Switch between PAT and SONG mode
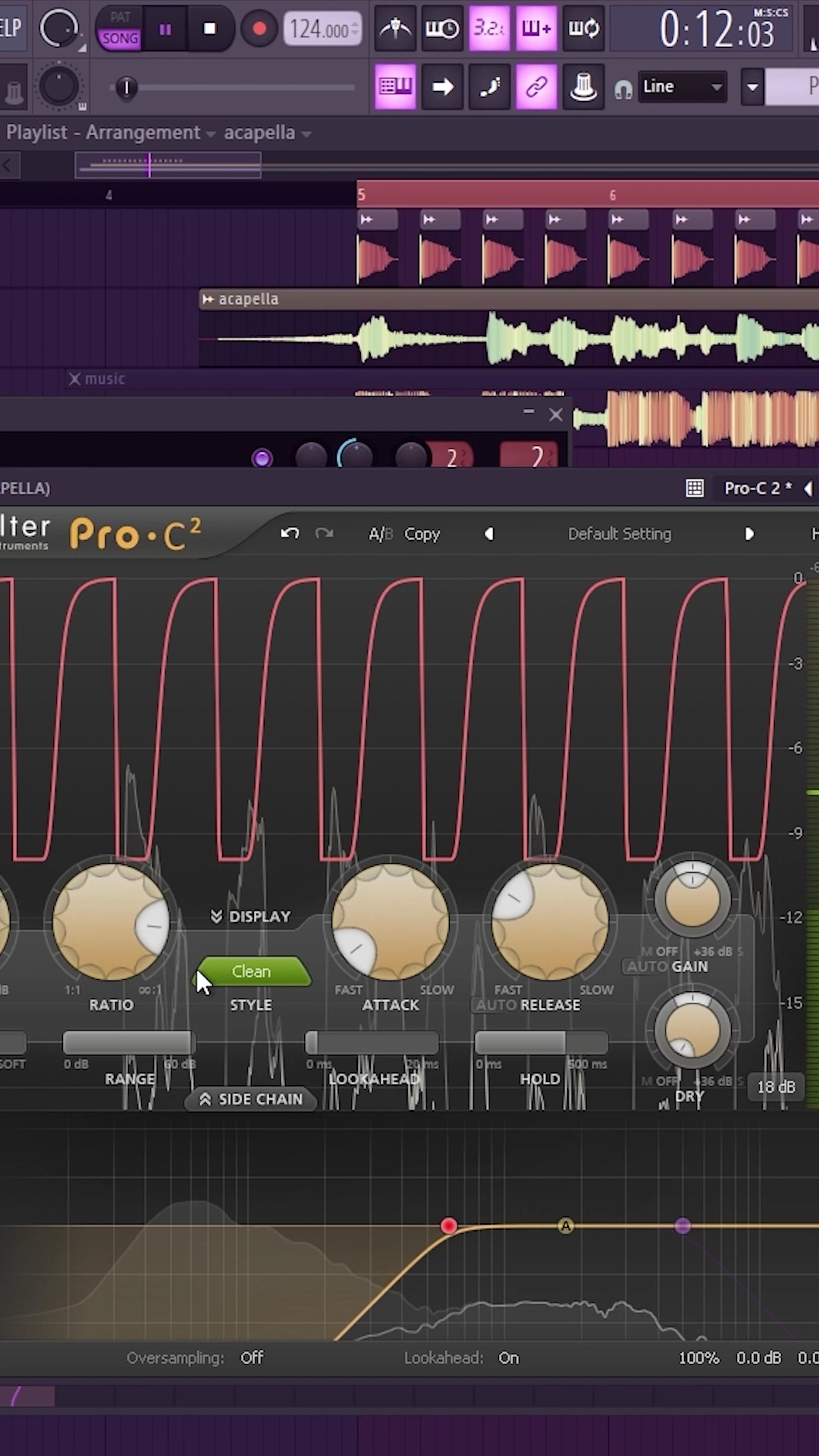 pos(120,29)
